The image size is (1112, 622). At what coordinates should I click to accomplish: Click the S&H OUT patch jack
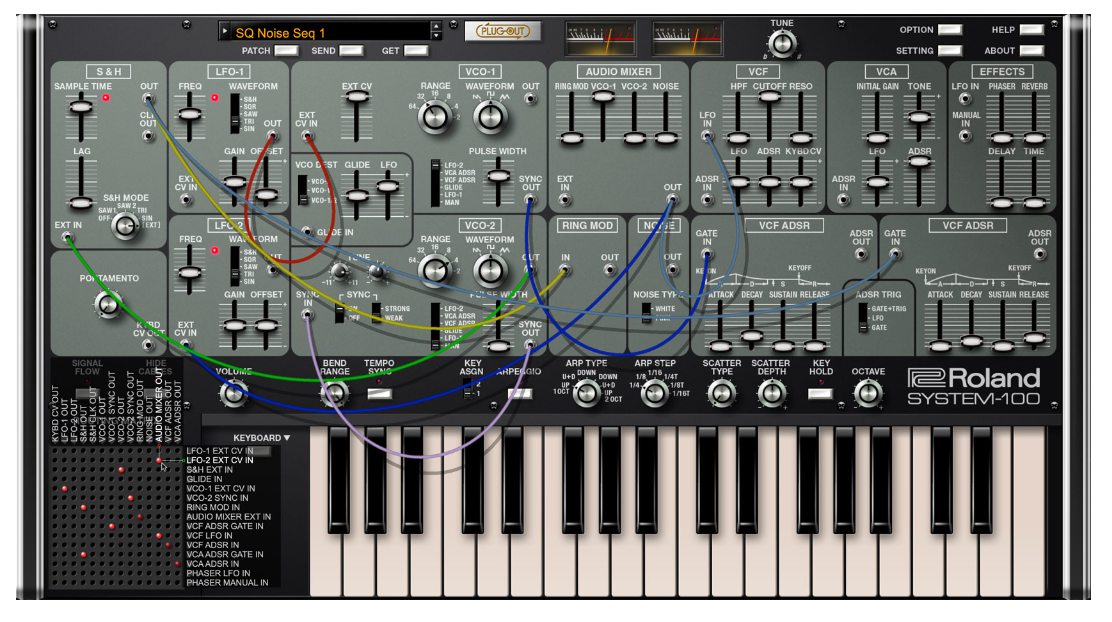point(148,99)
